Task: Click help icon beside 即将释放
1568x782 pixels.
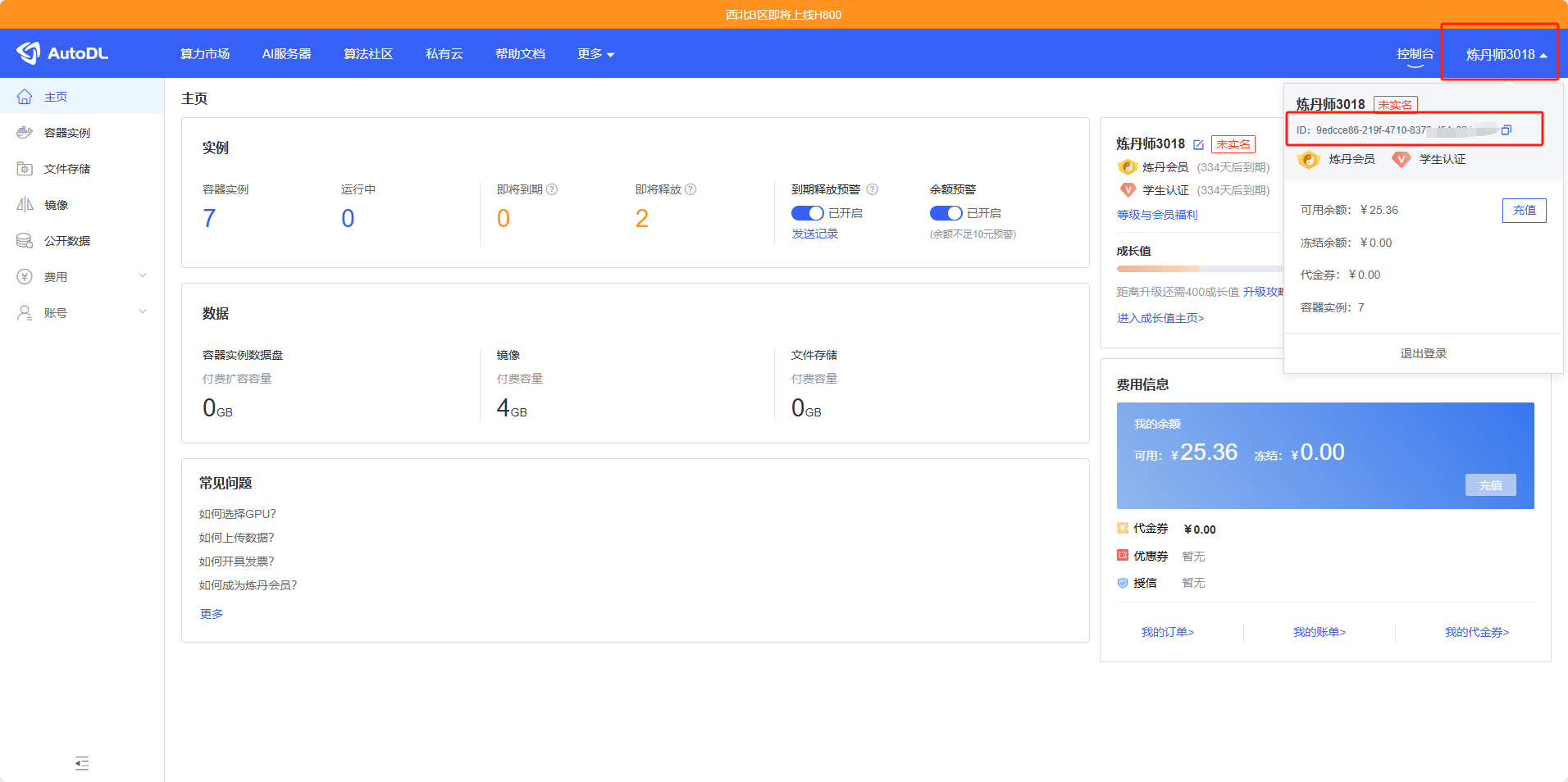Action: coord(691,189)
